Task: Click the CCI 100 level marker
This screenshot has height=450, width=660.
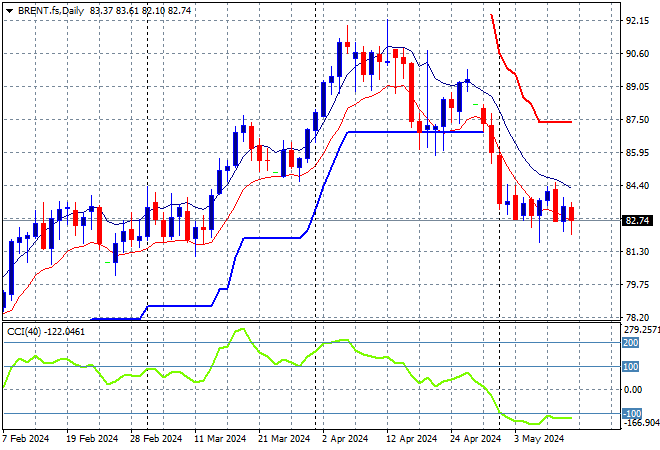Action: [631, 367]
